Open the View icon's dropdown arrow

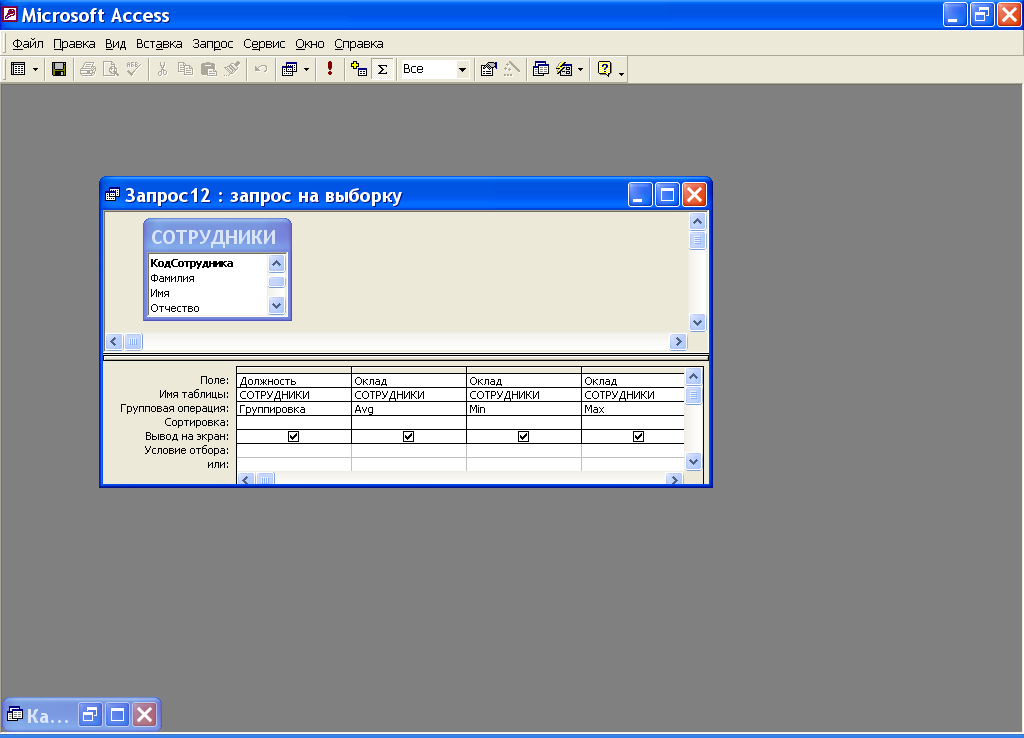35,69
